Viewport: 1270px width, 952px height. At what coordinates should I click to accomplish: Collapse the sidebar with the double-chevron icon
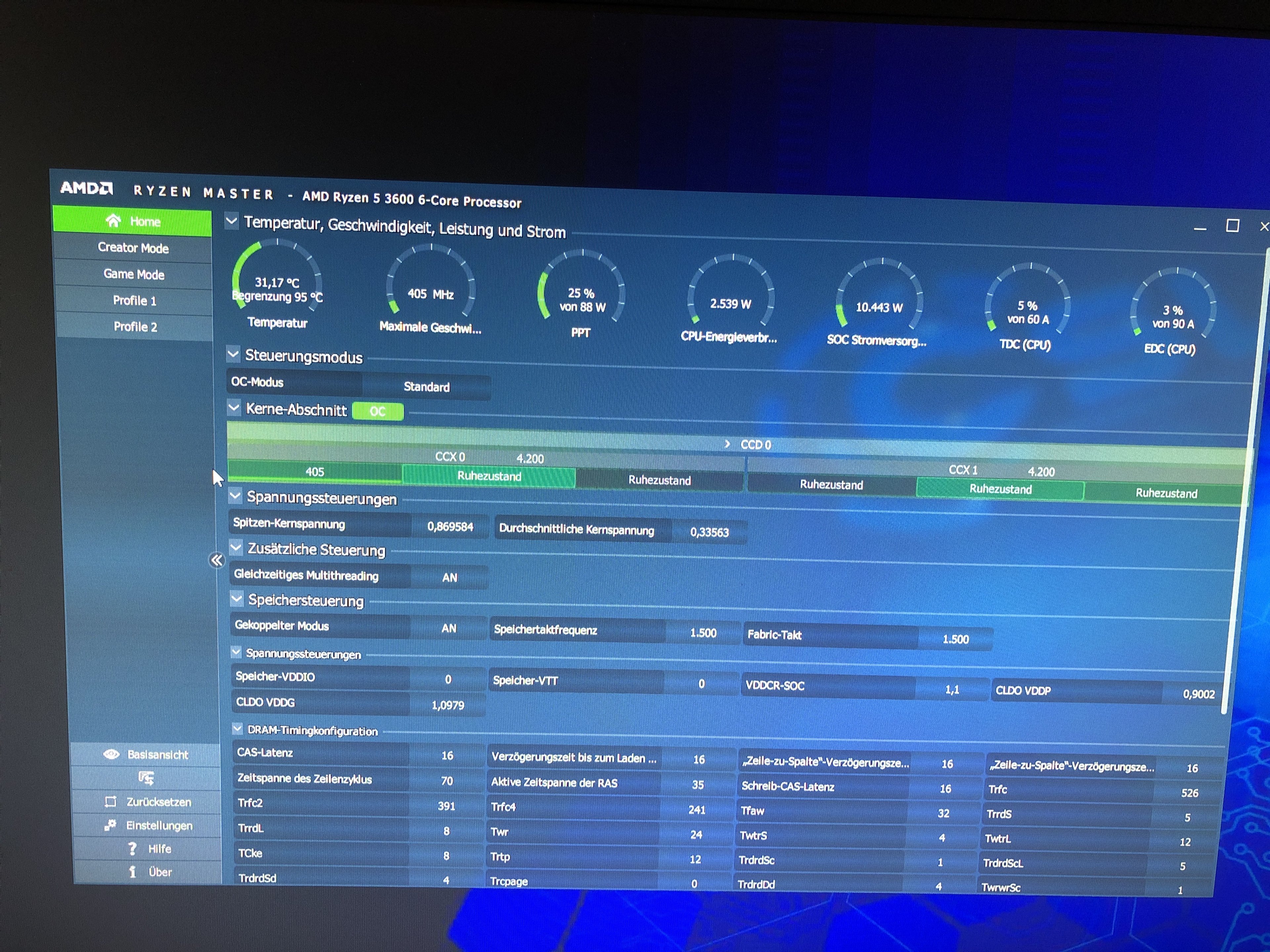coord(216,560)
